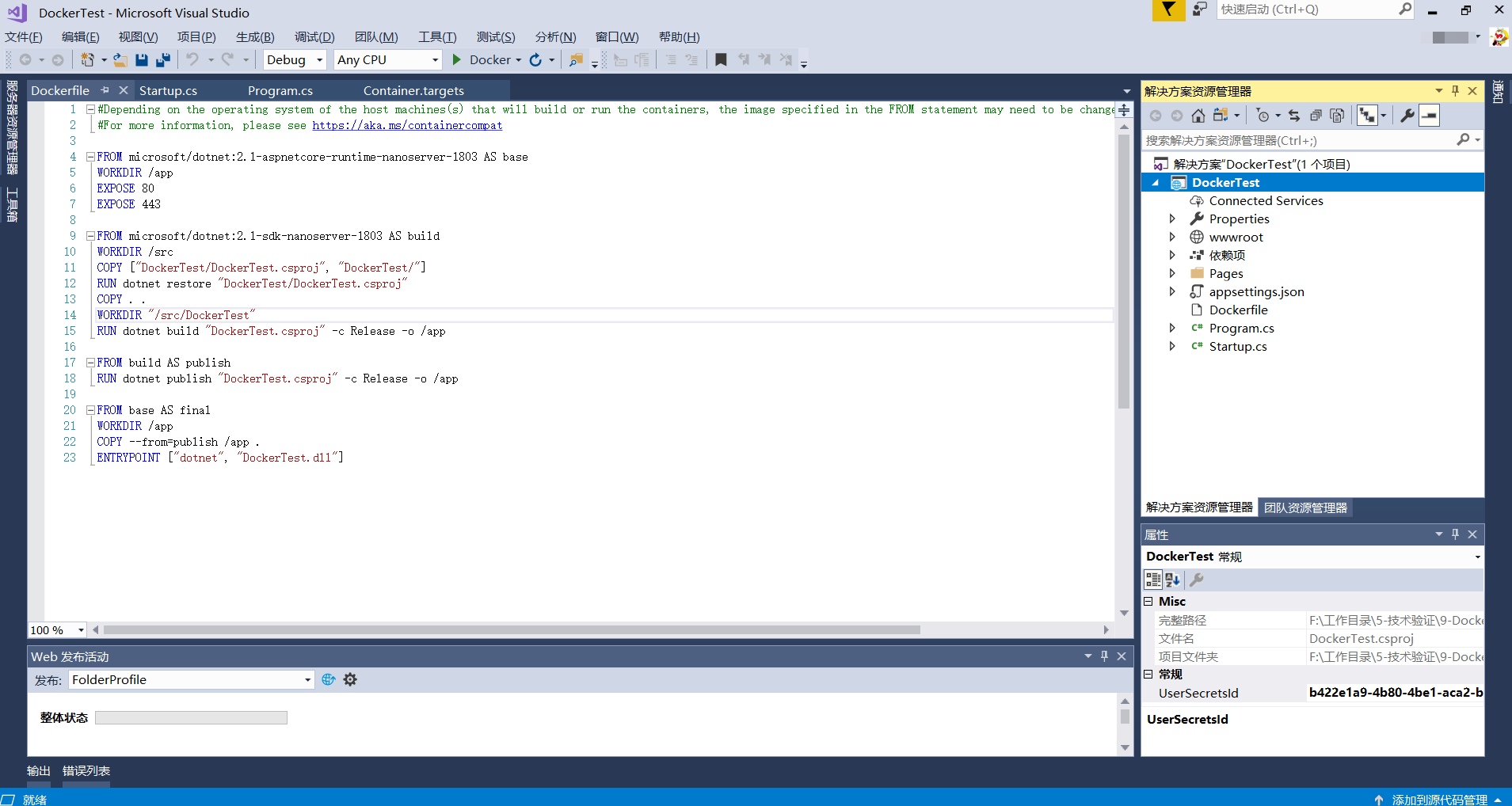Viewport: 1512px width, 806px height.
Task: Start debugging with the green play icon
Action: point(457,59)
